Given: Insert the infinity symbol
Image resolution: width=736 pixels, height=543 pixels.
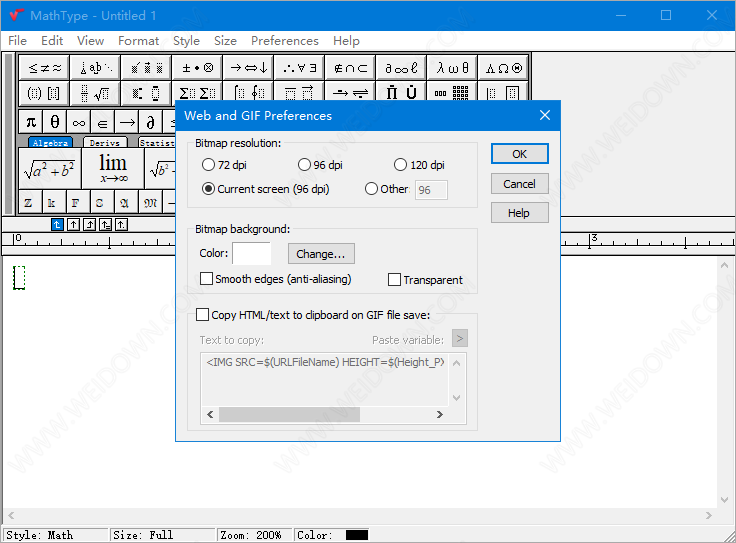Looking at the screenshot, I should click(79, 122).
